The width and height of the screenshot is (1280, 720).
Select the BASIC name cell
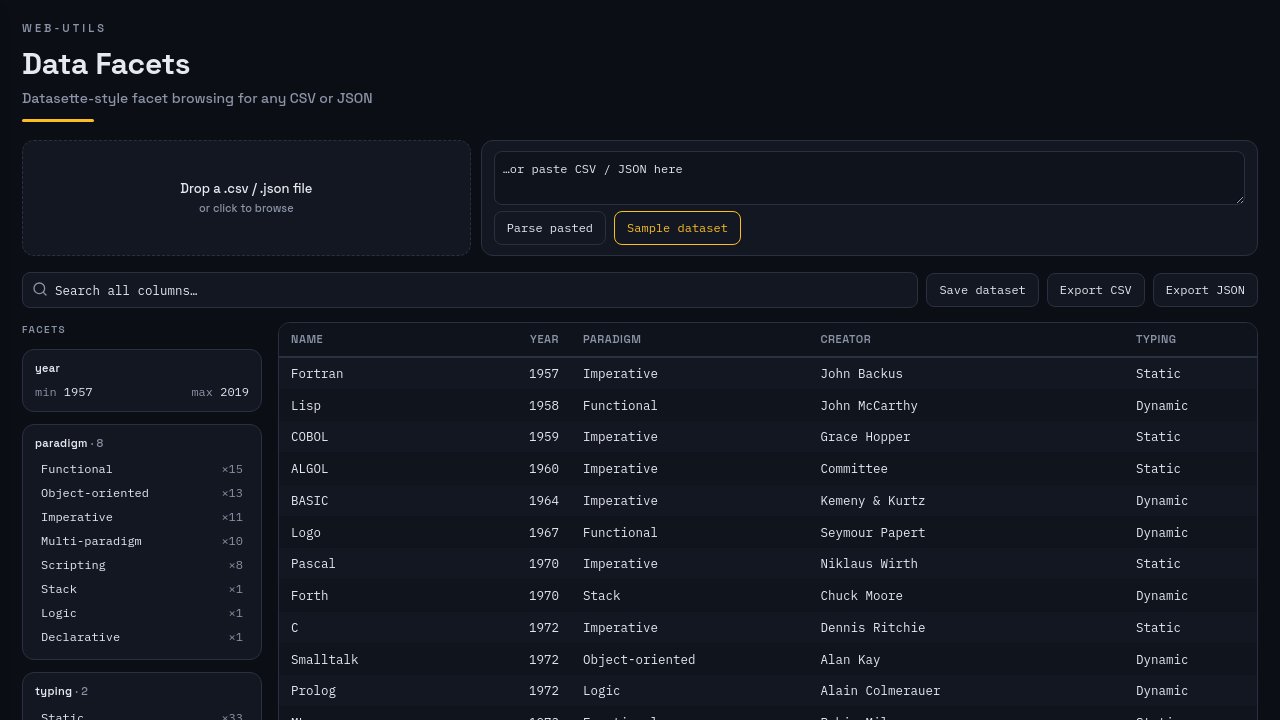point(309,501)
